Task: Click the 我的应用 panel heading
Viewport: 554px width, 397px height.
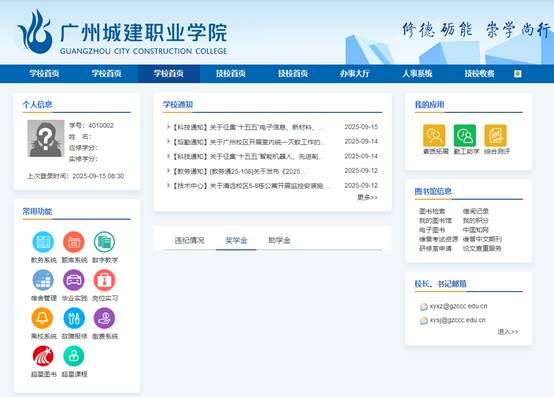Action: tap(429, 104)
